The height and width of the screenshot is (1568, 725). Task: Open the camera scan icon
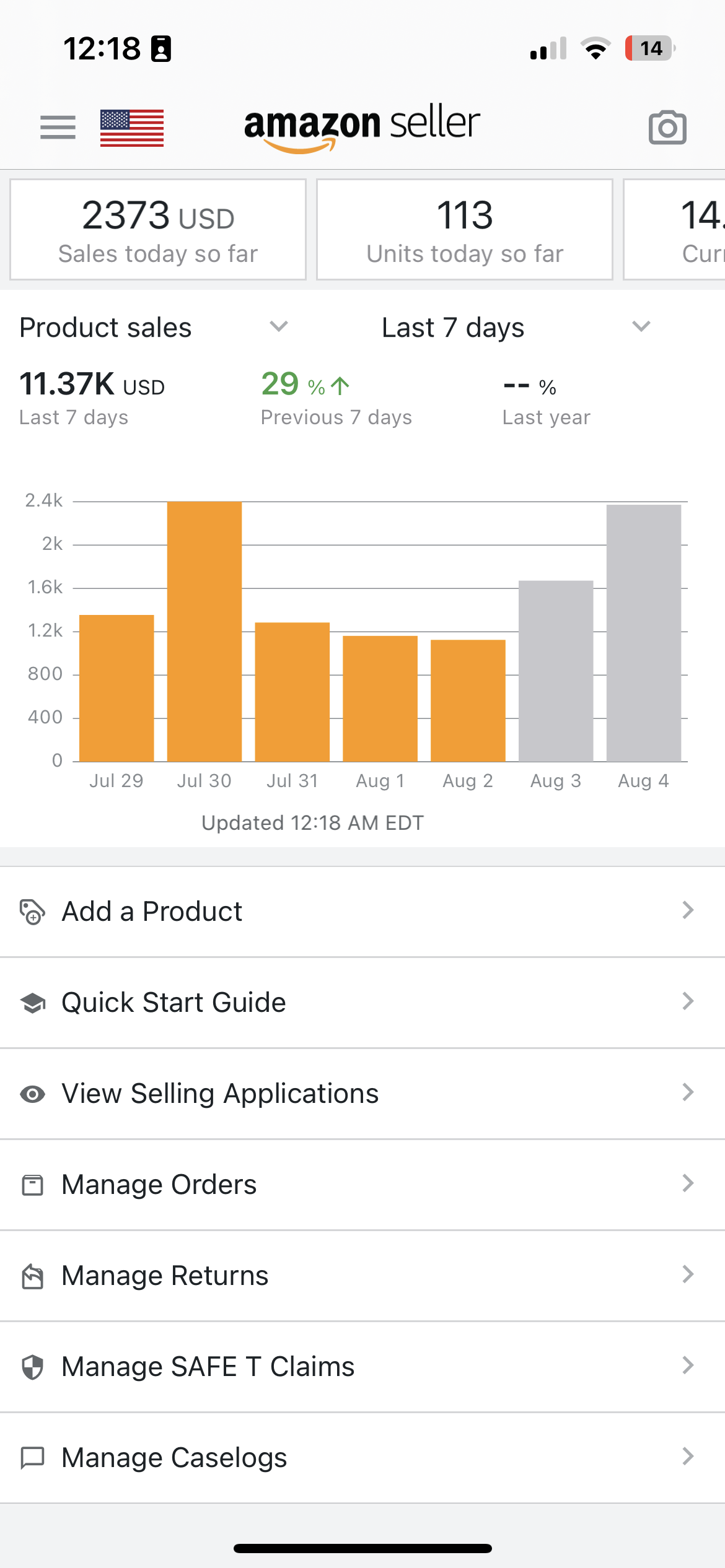(x=667, y=128)
